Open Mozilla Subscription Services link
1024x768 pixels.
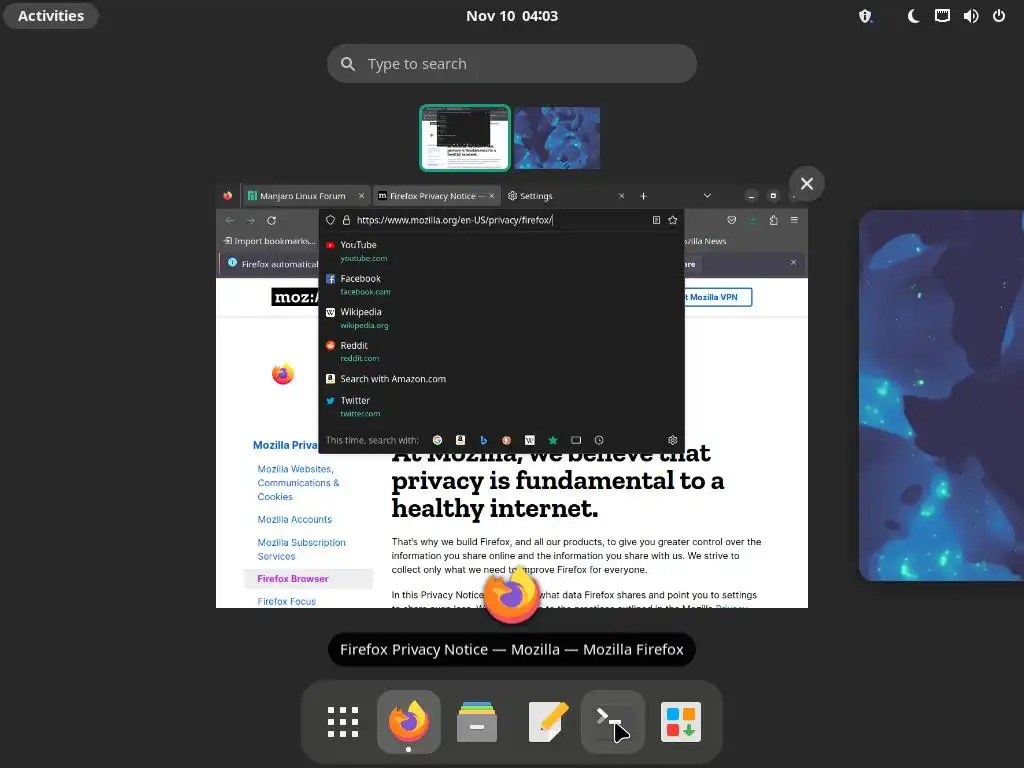[301, 549]
